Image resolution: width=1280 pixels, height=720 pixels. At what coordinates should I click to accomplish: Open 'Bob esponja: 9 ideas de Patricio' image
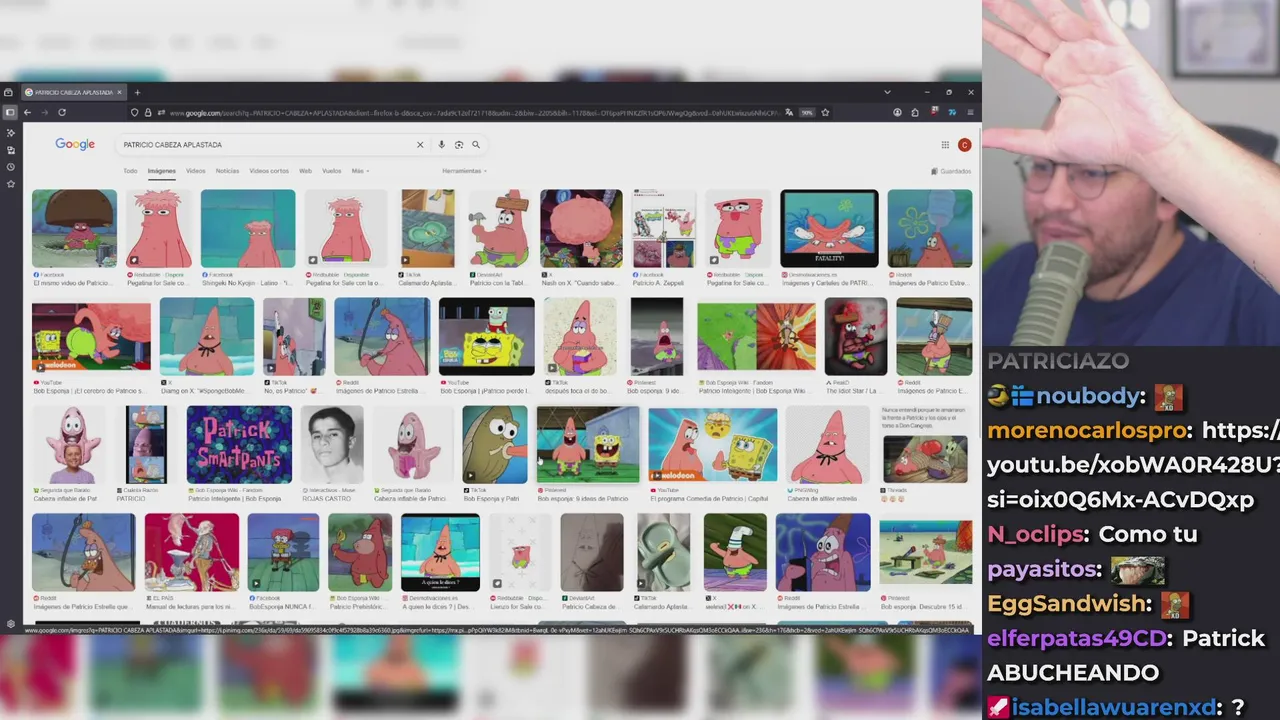click(588, 444)
